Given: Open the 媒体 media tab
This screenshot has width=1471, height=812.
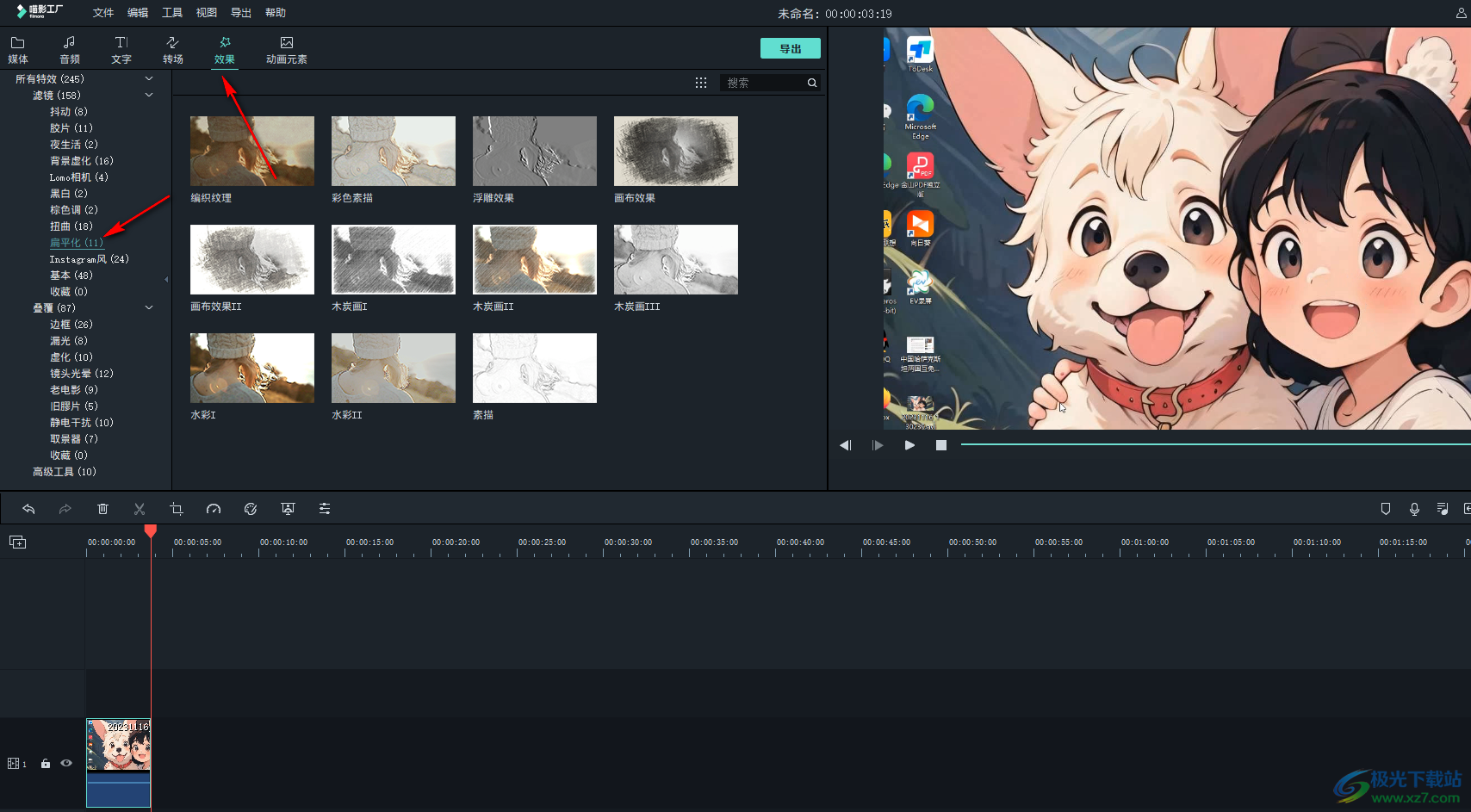Looking at the screenshot, I should (x=18, y=50).
